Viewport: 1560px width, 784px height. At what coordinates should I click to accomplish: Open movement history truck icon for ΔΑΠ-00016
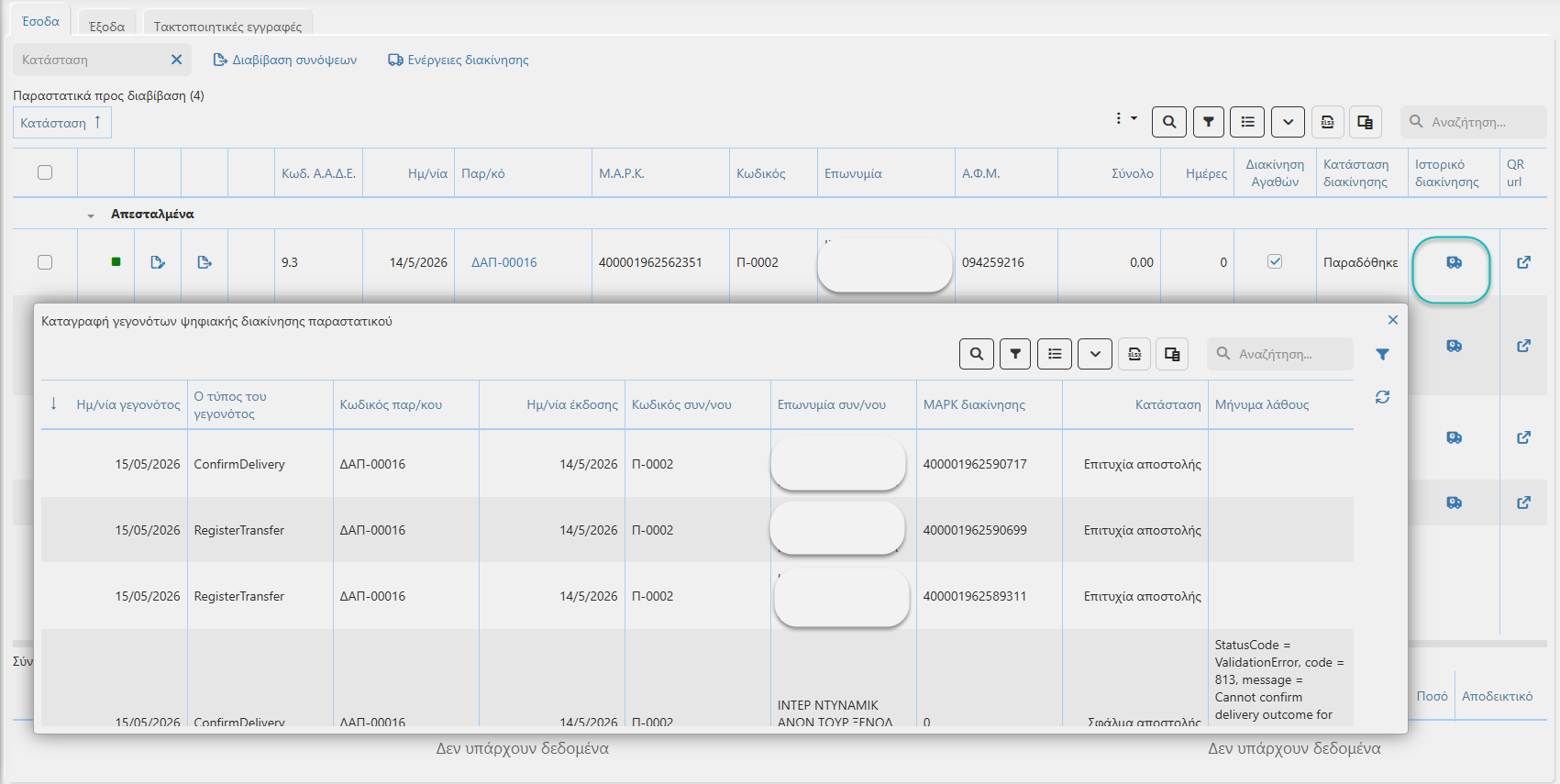[1454, 263]
